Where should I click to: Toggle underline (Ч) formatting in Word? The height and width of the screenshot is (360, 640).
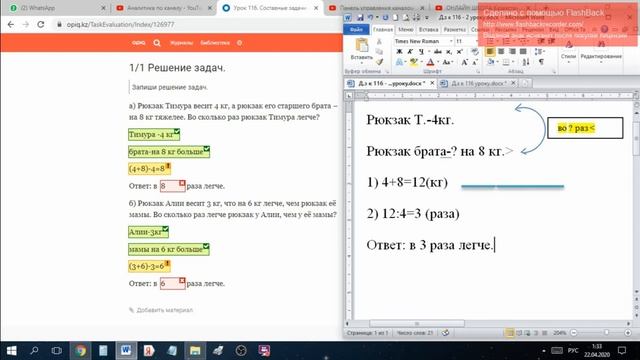point(422,51)
